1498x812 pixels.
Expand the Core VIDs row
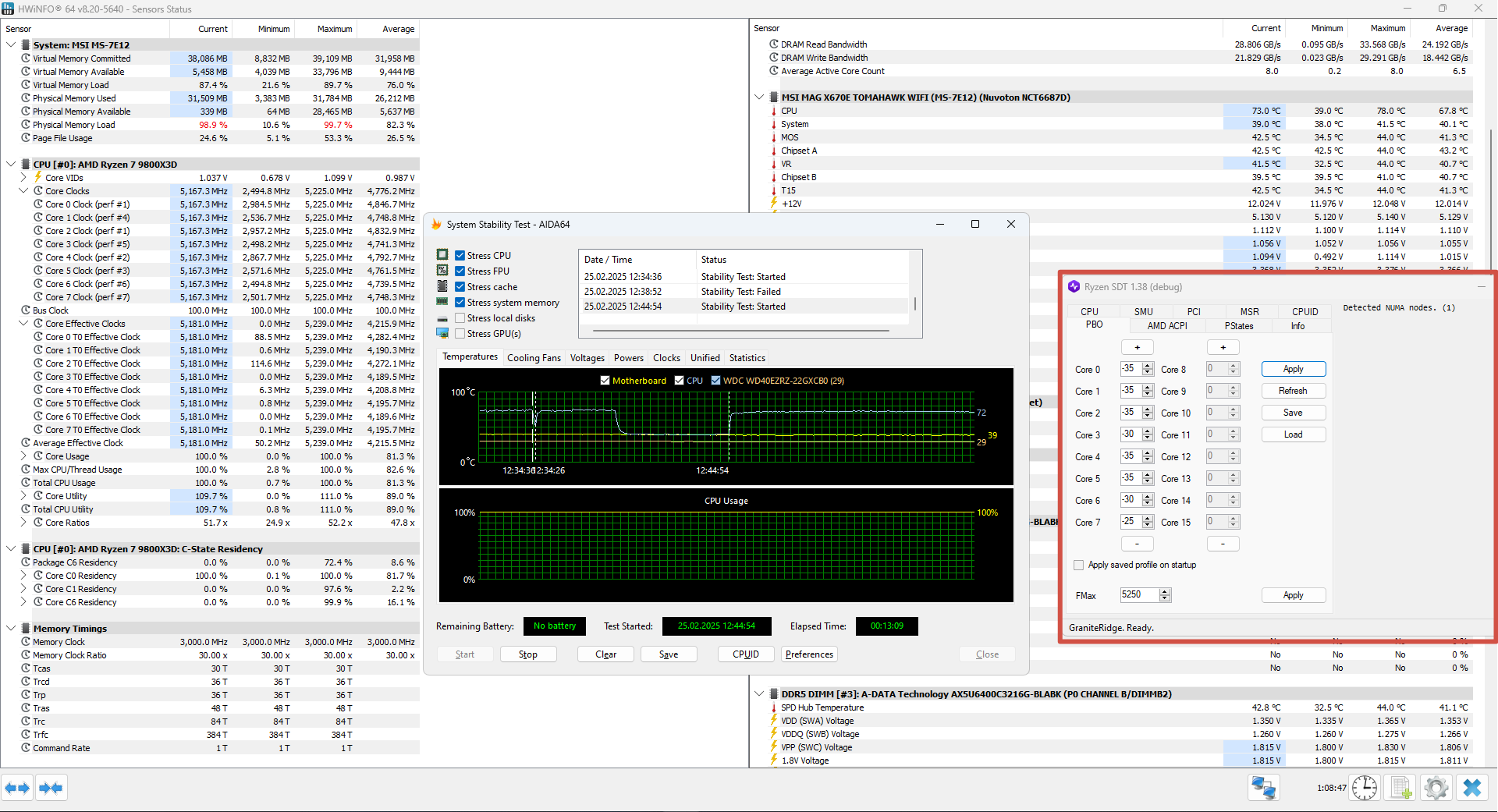(23, 177)
